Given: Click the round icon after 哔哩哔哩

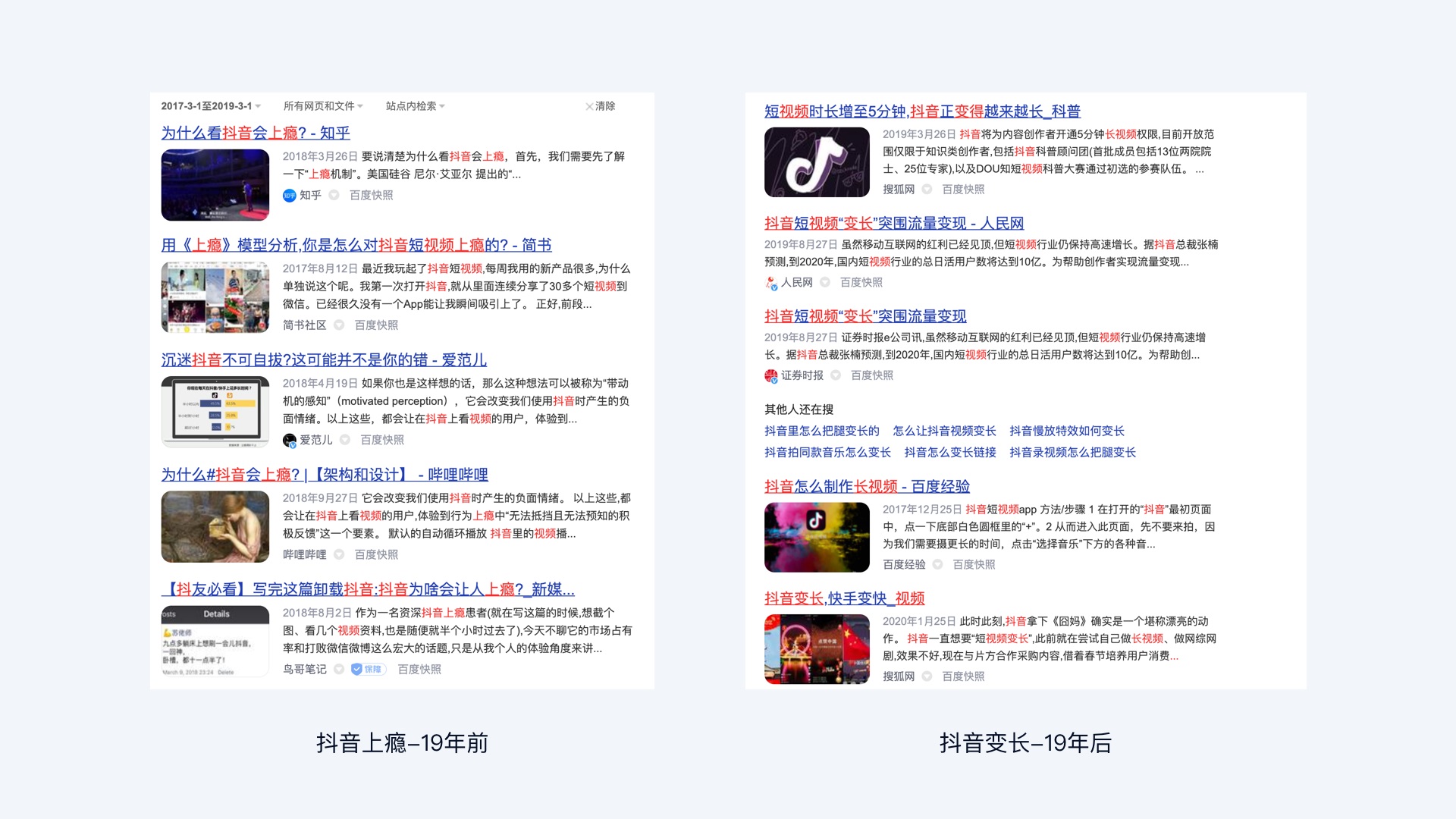Looking at the screenshot, I should point(339,555).
